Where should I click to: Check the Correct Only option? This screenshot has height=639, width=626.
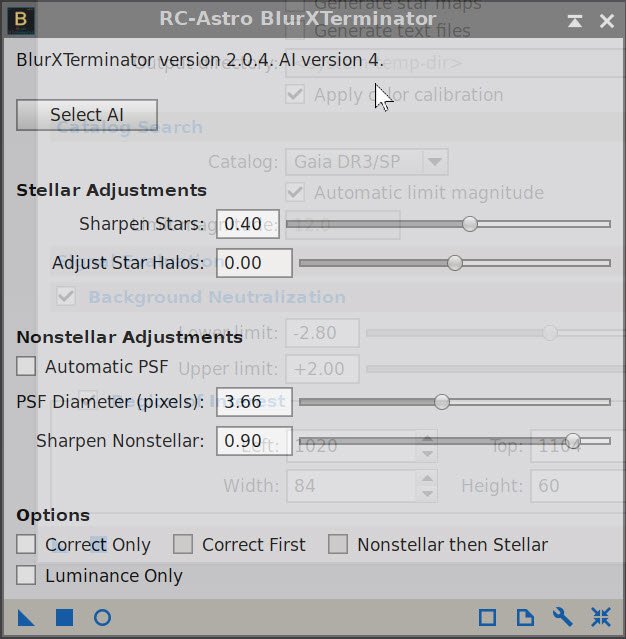click(26, 544)
